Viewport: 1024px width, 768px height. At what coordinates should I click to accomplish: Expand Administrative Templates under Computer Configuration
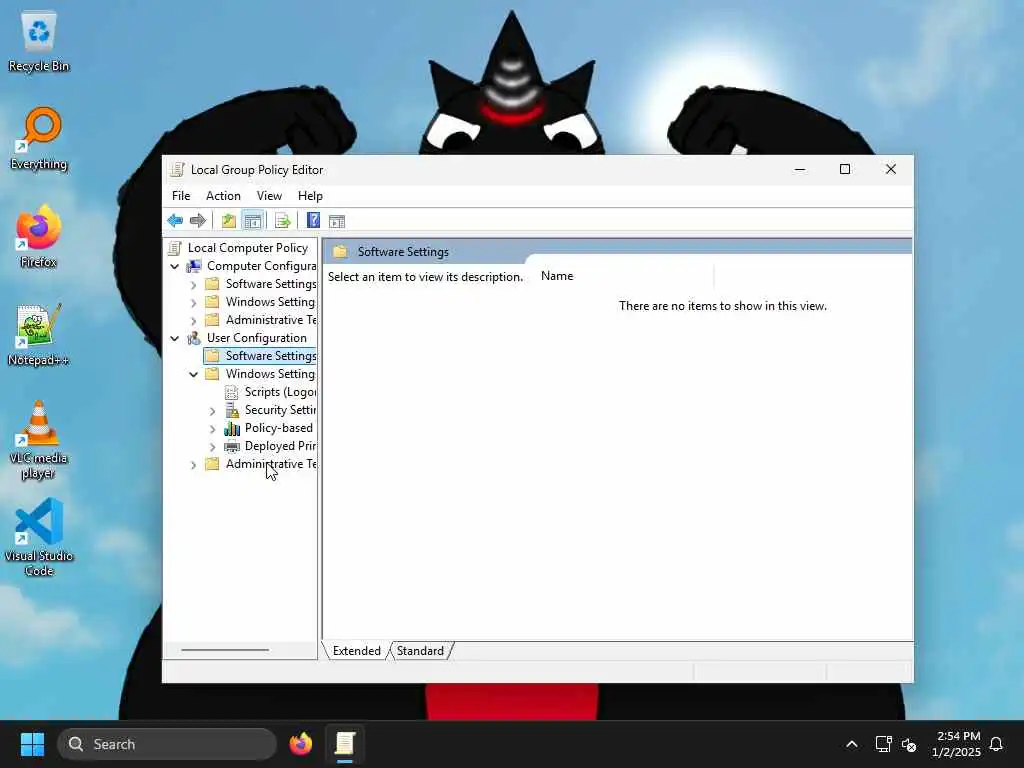click(x=193, y=321)
